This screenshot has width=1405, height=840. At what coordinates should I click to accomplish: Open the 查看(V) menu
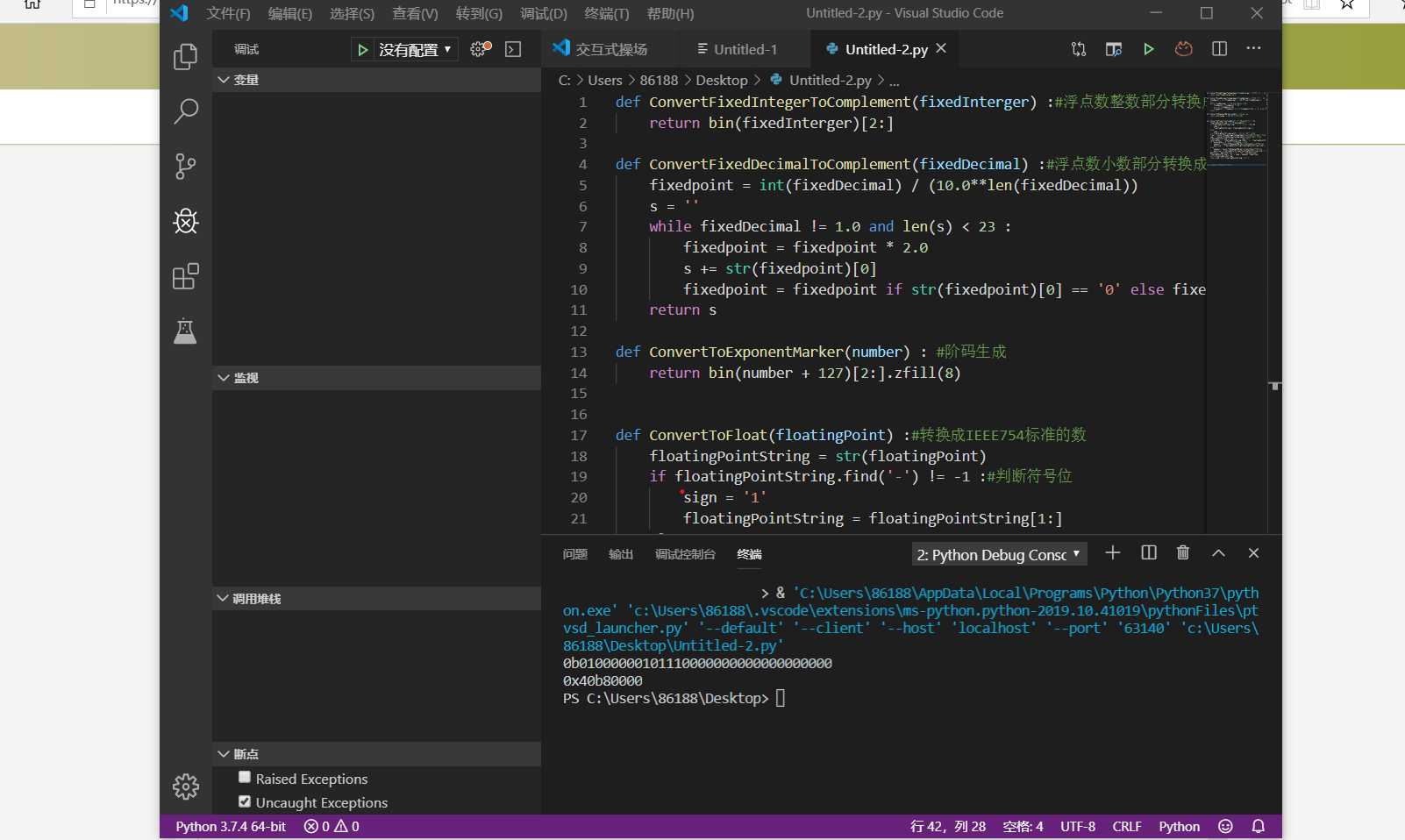[x=415, y=13]
